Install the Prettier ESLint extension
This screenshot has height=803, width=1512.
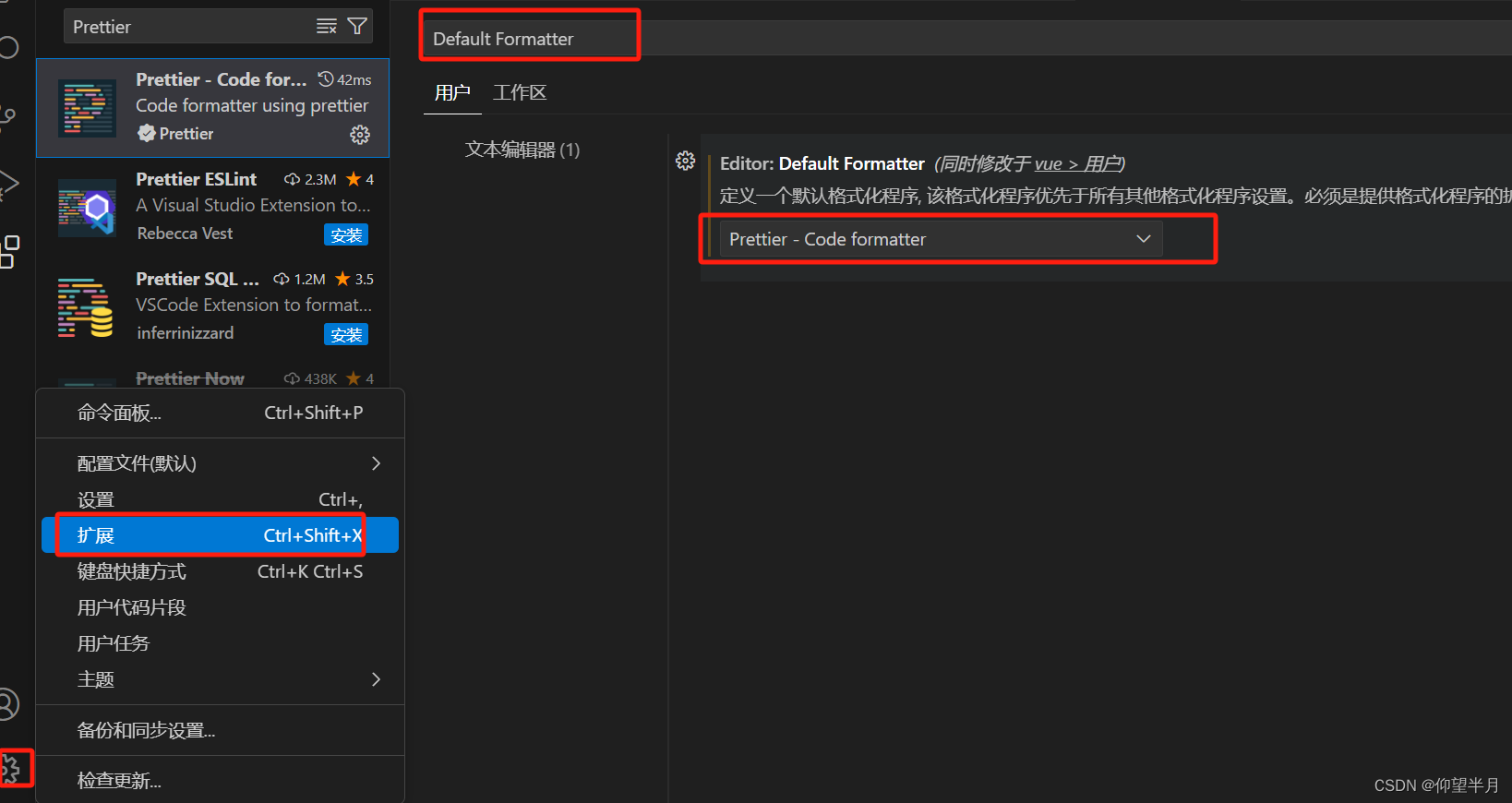click(x=346, y=234)
